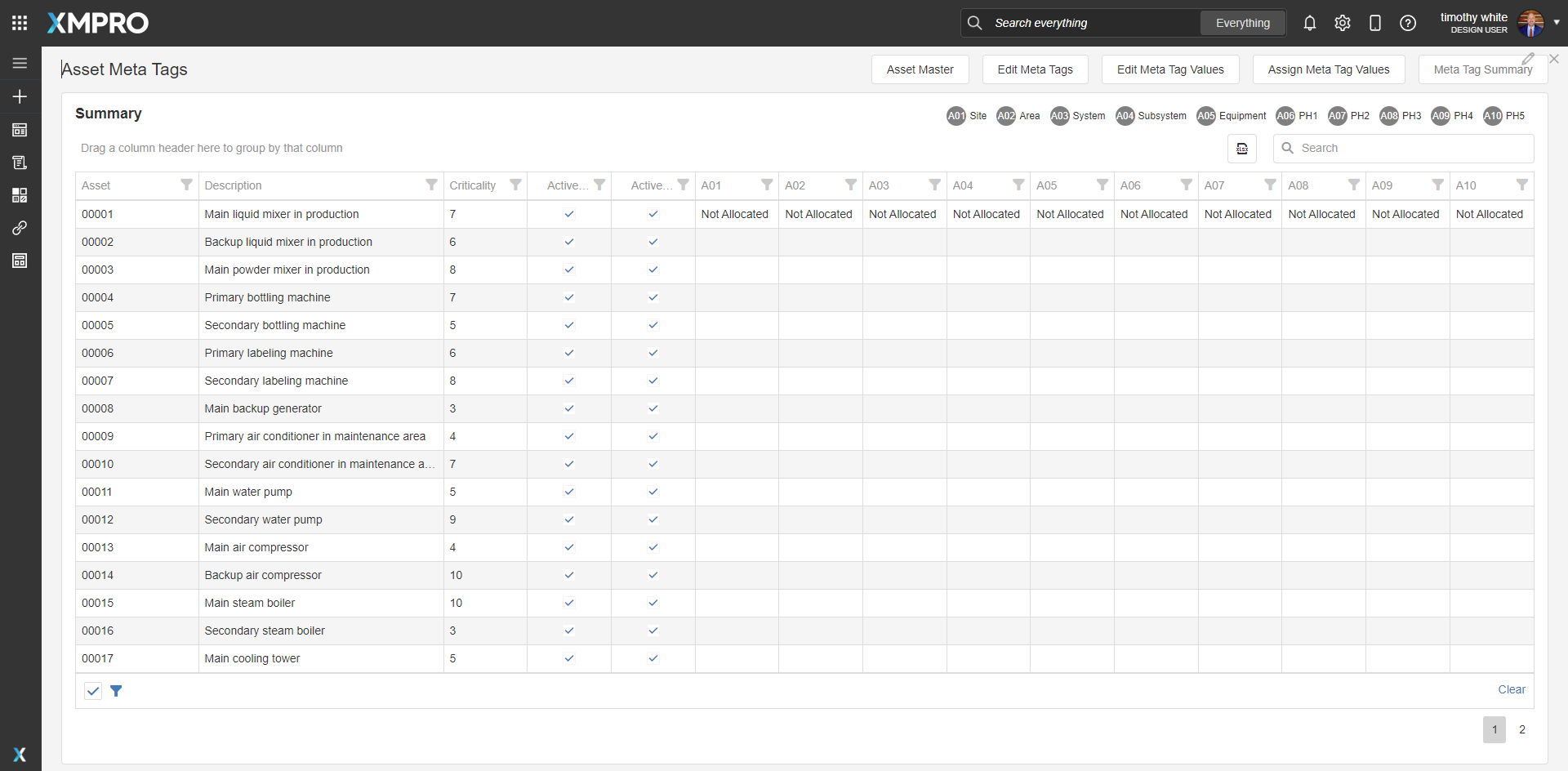The width and height of the screenshot is (1568, 771).
Task: Close the Asset Meta Tags panel
Action: click(x=1554, y=59)
